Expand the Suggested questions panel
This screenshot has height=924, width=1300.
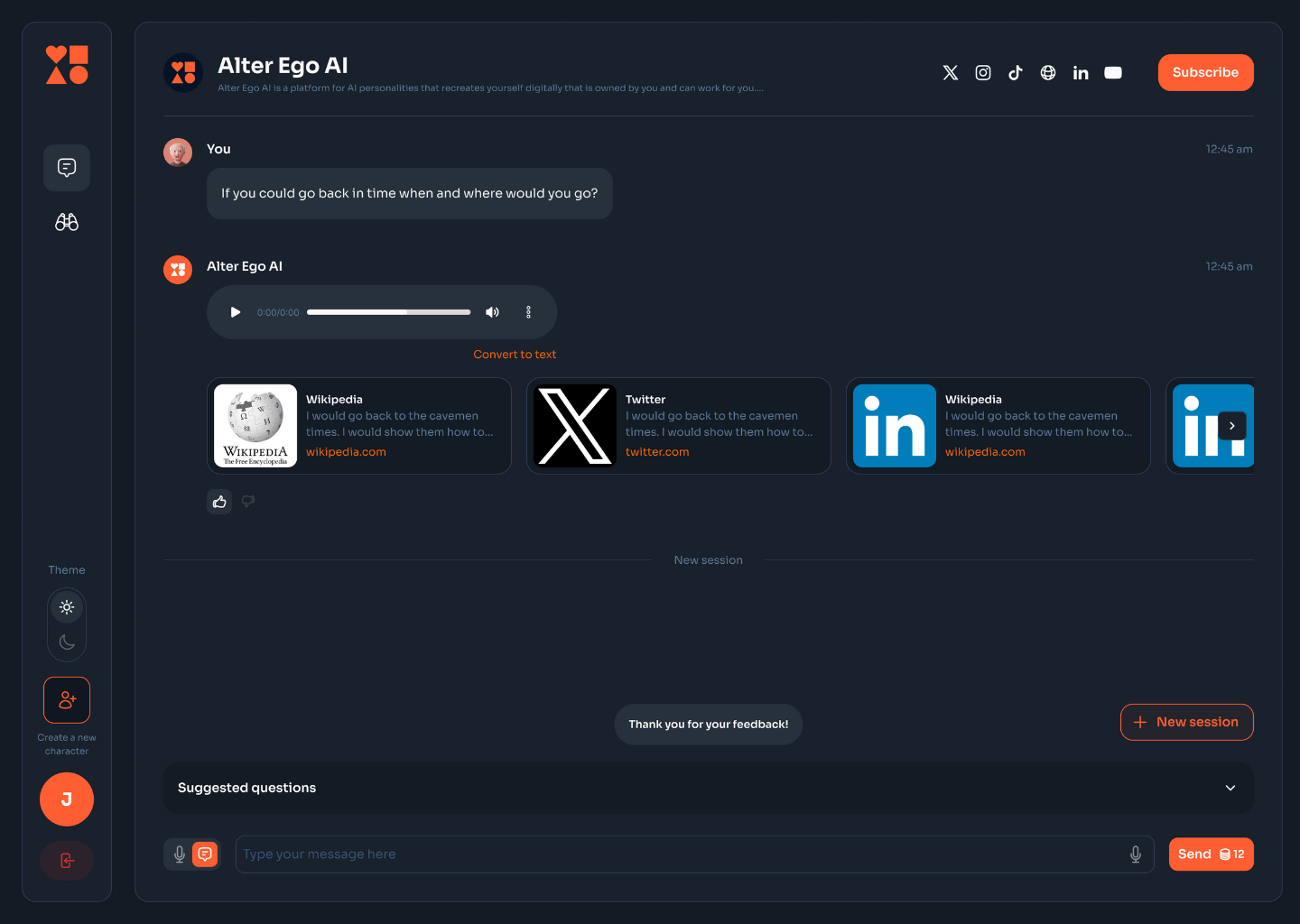(1230, 788)
